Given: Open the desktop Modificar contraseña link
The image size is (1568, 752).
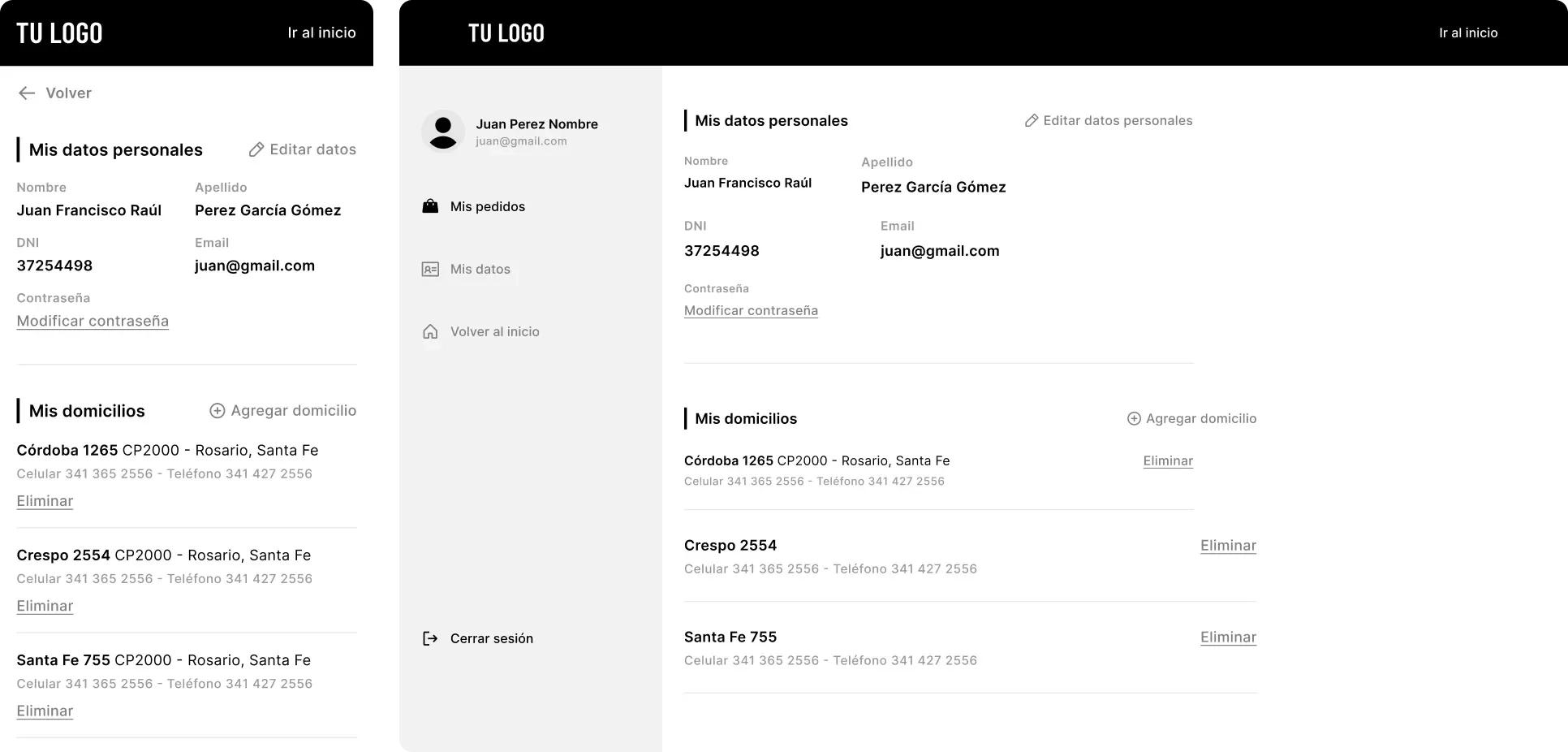Looking at the screenshot, I should coord(751,311).
